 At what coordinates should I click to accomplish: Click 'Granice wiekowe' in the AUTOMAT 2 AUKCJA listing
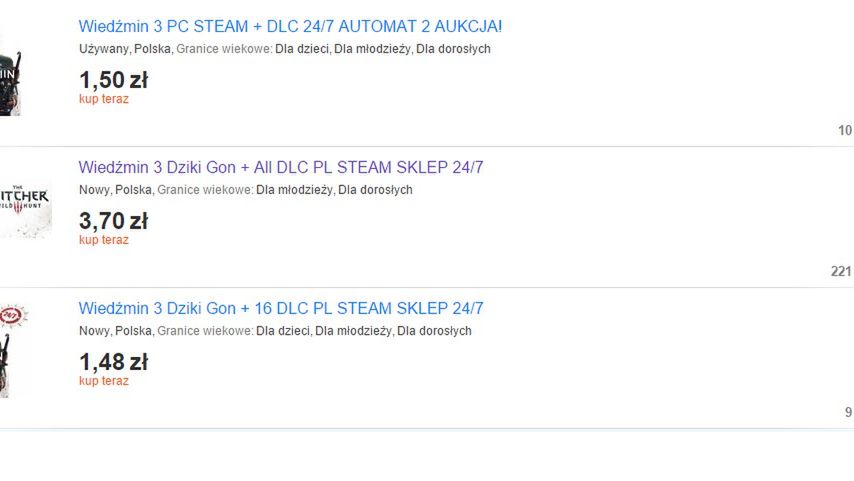[224, 49]
